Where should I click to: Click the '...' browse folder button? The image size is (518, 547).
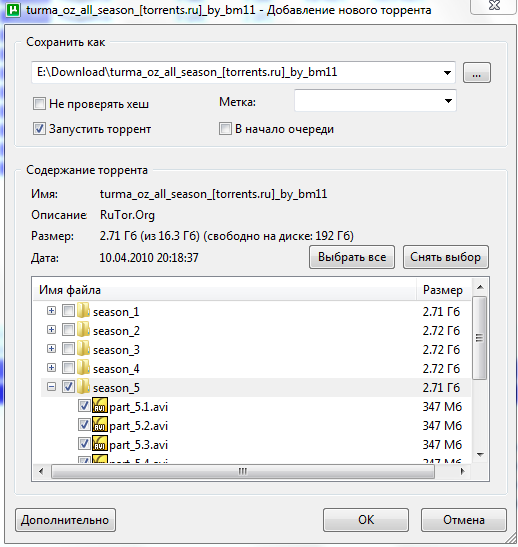pos(476,73)
